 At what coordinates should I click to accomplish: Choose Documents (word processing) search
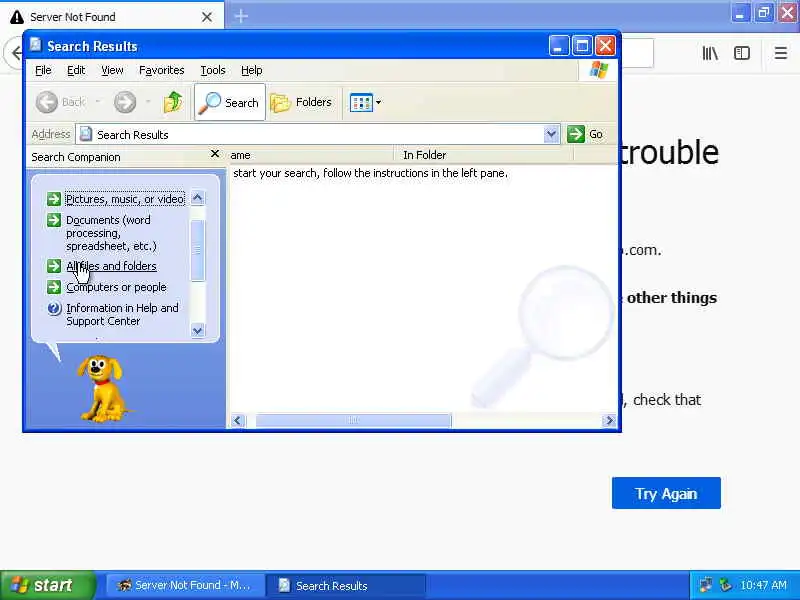(111, 233)
